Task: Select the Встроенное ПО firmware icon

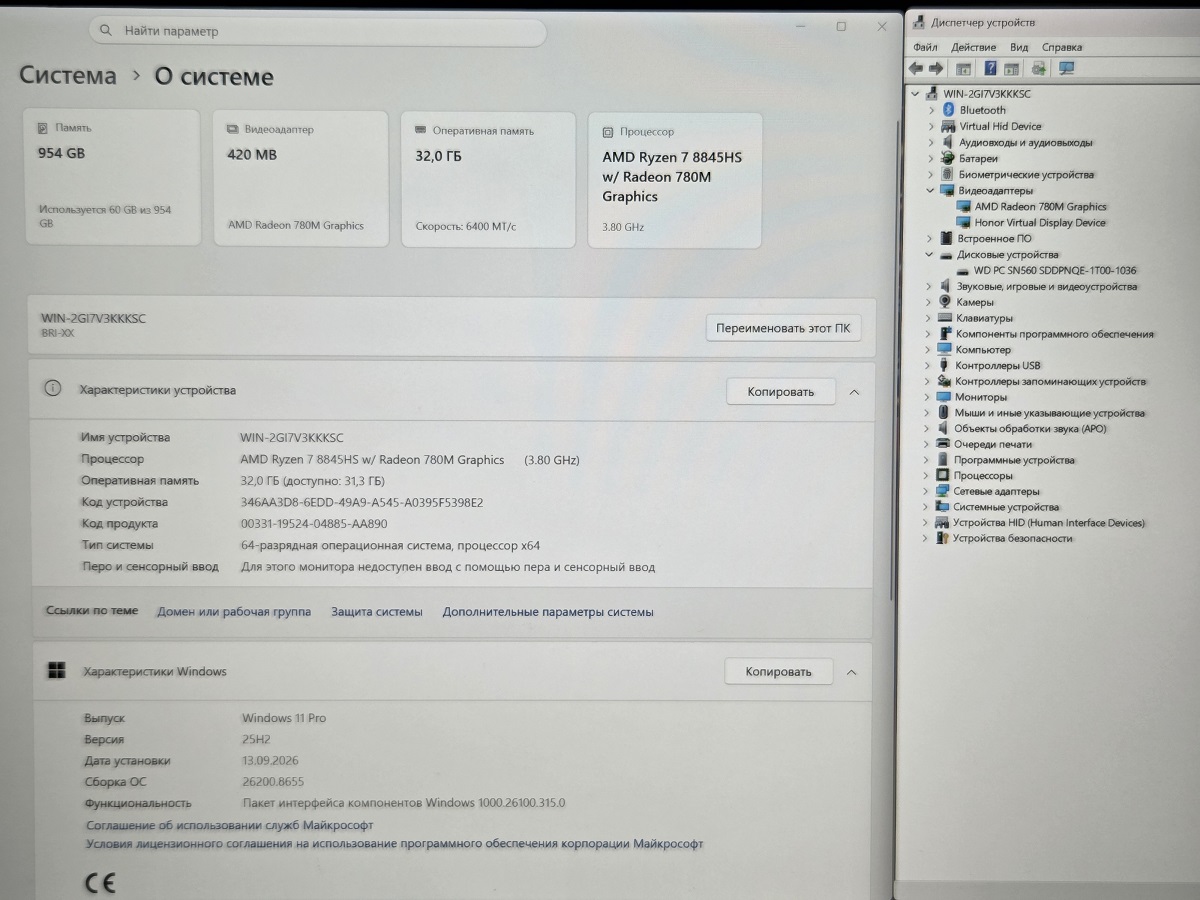Action: [x=947, y=238]
